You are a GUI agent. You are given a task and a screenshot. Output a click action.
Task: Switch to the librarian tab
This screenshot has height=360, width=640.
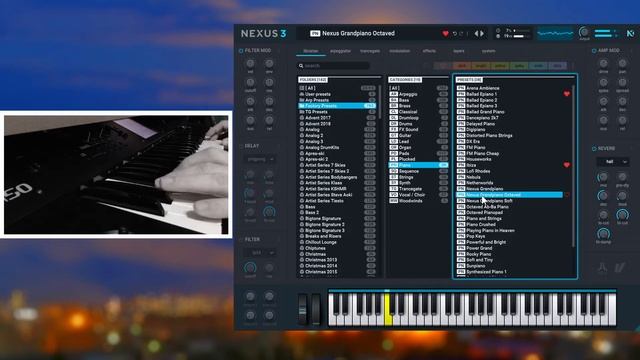click(x=311, y=51)
